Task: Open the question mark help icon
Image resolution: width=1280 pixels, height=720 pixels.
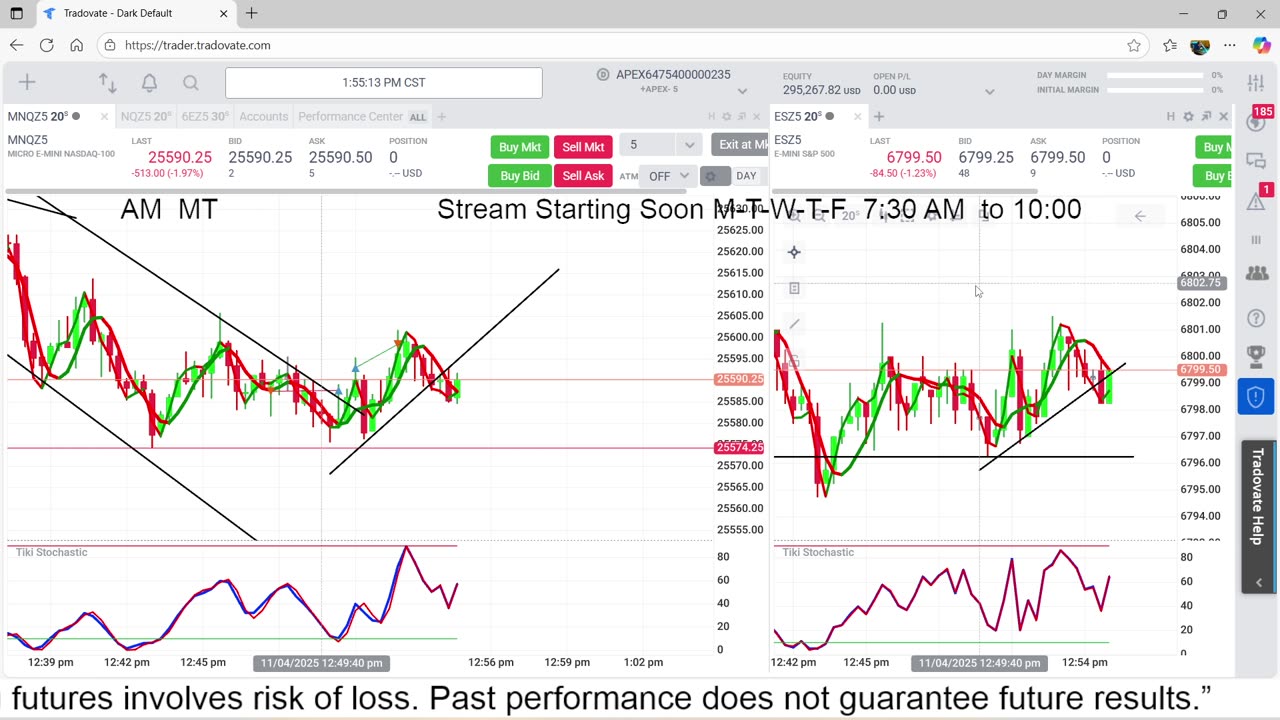Action: coord(1256,319)
